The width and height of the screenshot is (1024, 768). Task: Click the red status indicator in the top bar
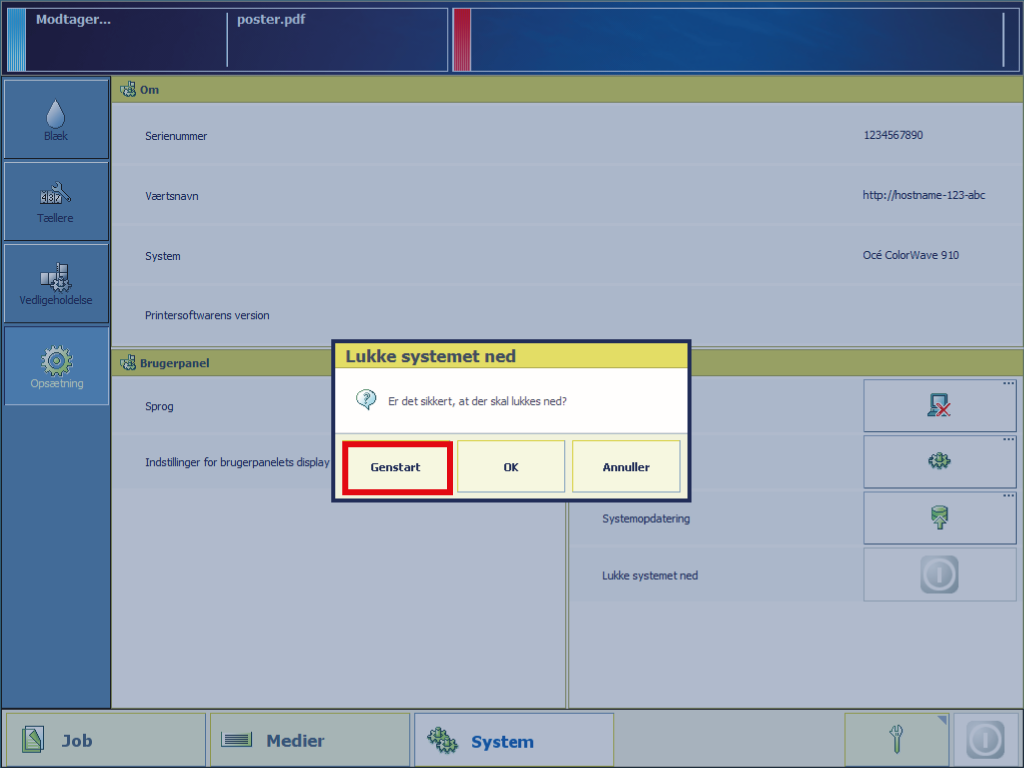click(x=462, y=39)
